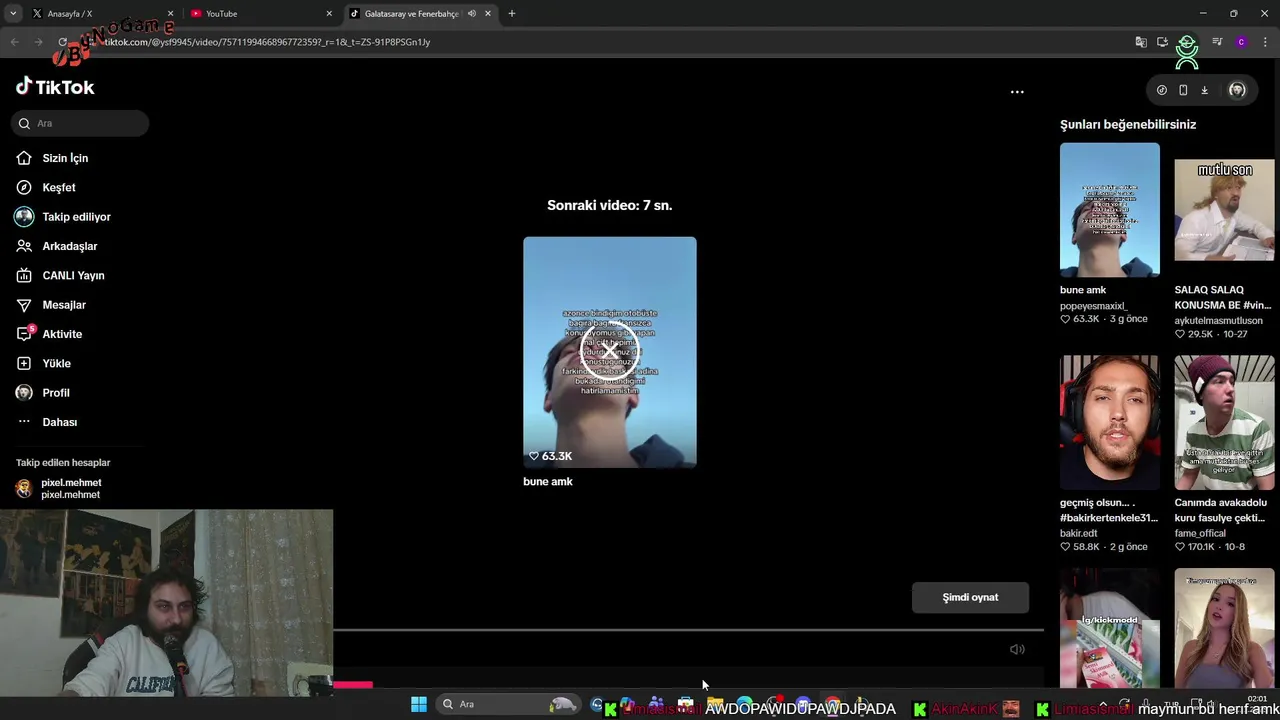Image resolution: width=1280 pixels, height=720 pixels.
Task: Open the media controls playlist icon
Action: tap(1217, 42)
